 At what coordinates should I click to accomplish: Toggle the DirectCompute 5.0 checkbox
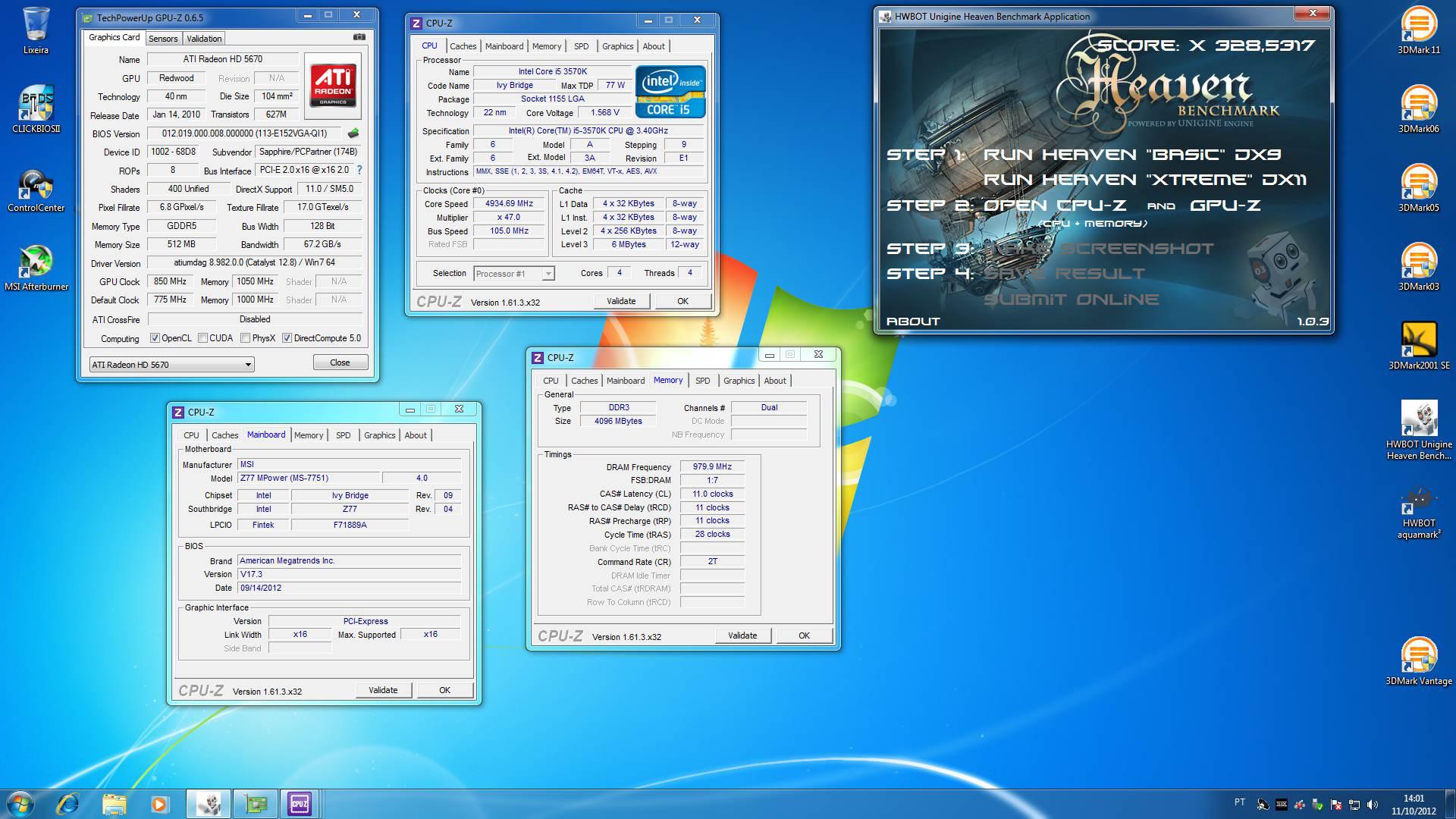point(287,338)
